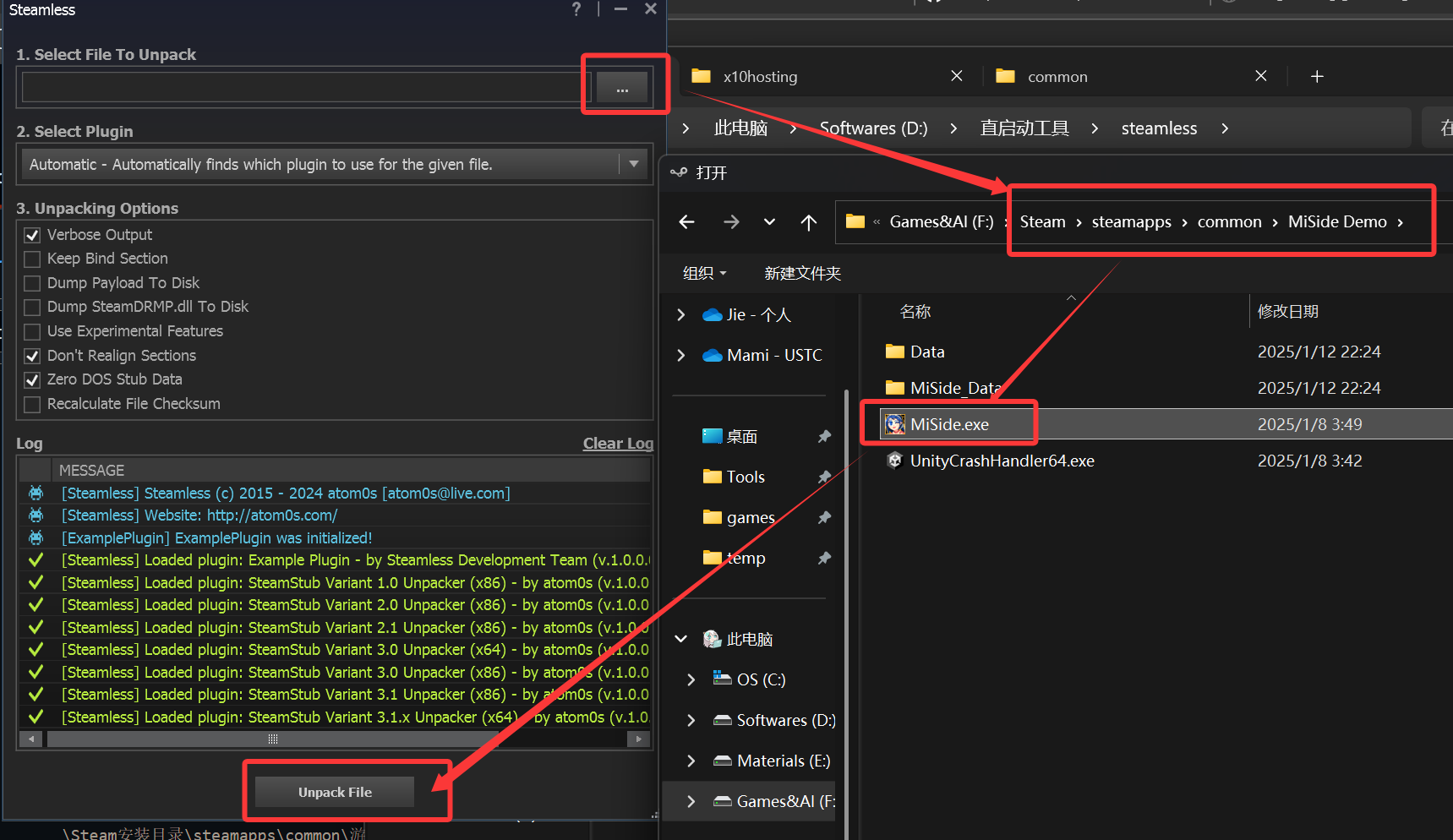This screenshot has height=840, width=1453.
Task: Open the Select Plugin dropdown
Action: (634, 164)
